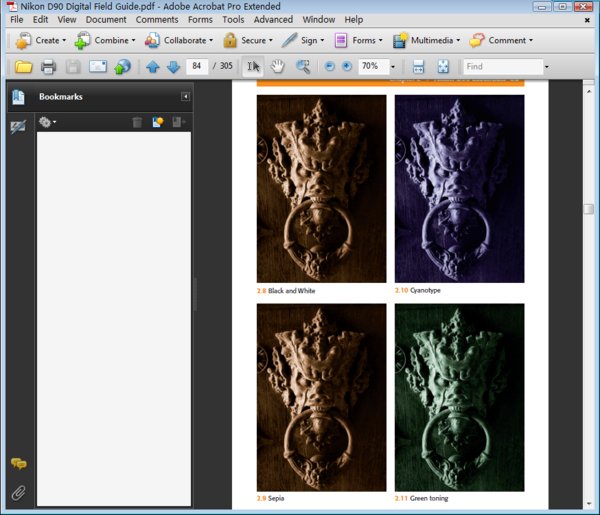Select the Hand tool
600x515 pixels.
point(278,67)
